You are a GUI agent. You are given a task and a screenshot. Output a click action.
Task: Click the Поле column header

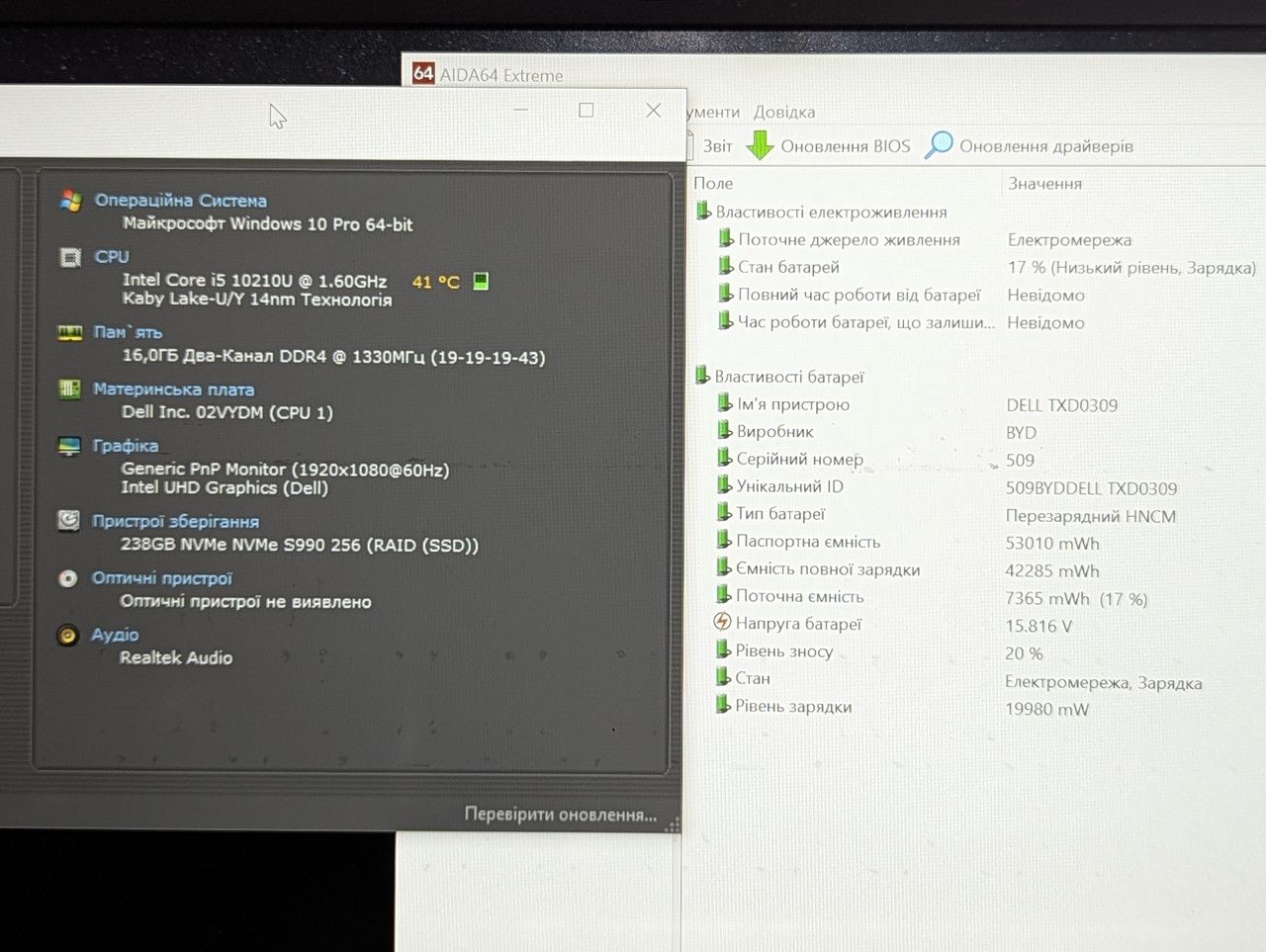[x=713, y=183]
